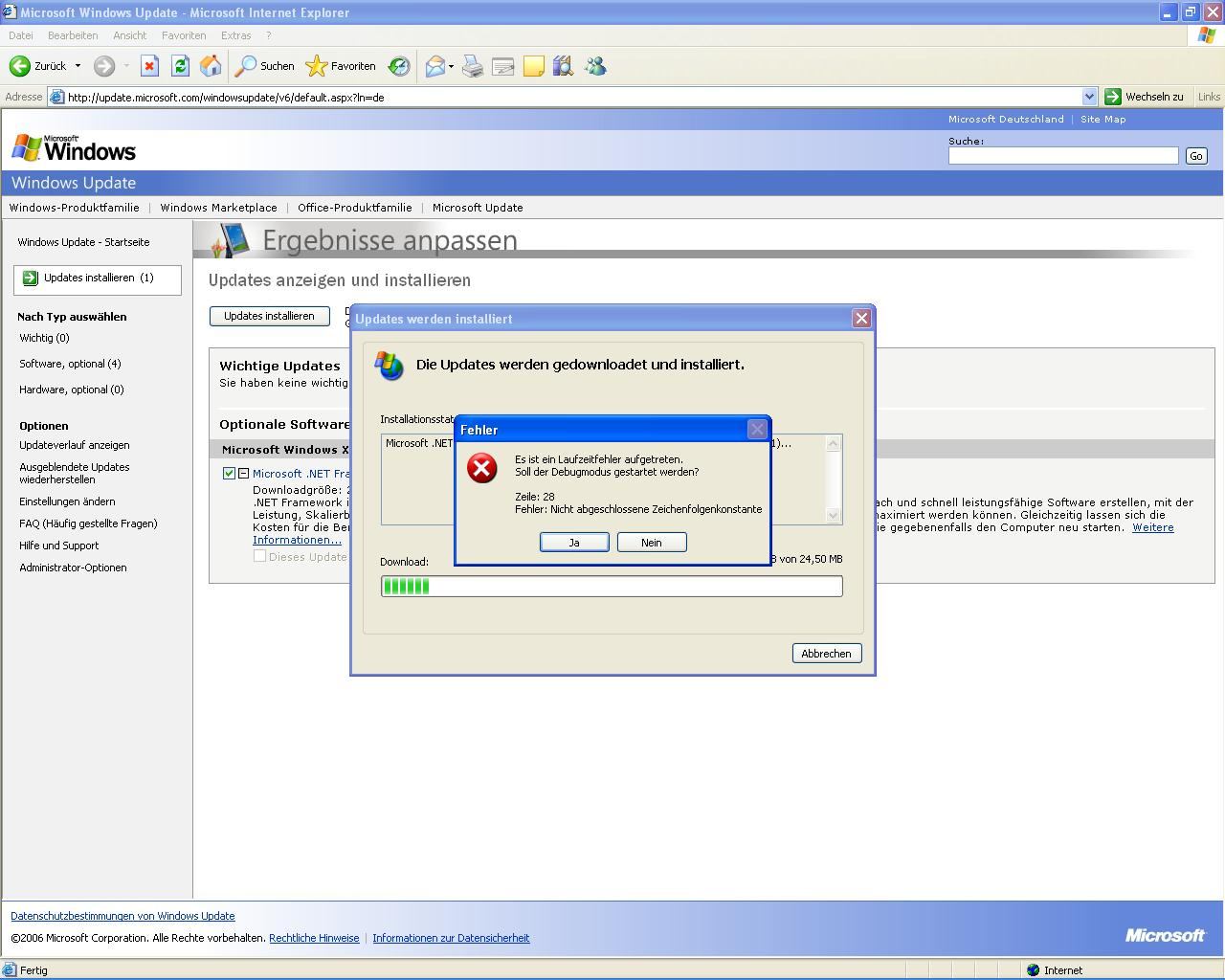
Task: Open the Rechtliche Hinweise link
Action: click(x=314, y=938)
